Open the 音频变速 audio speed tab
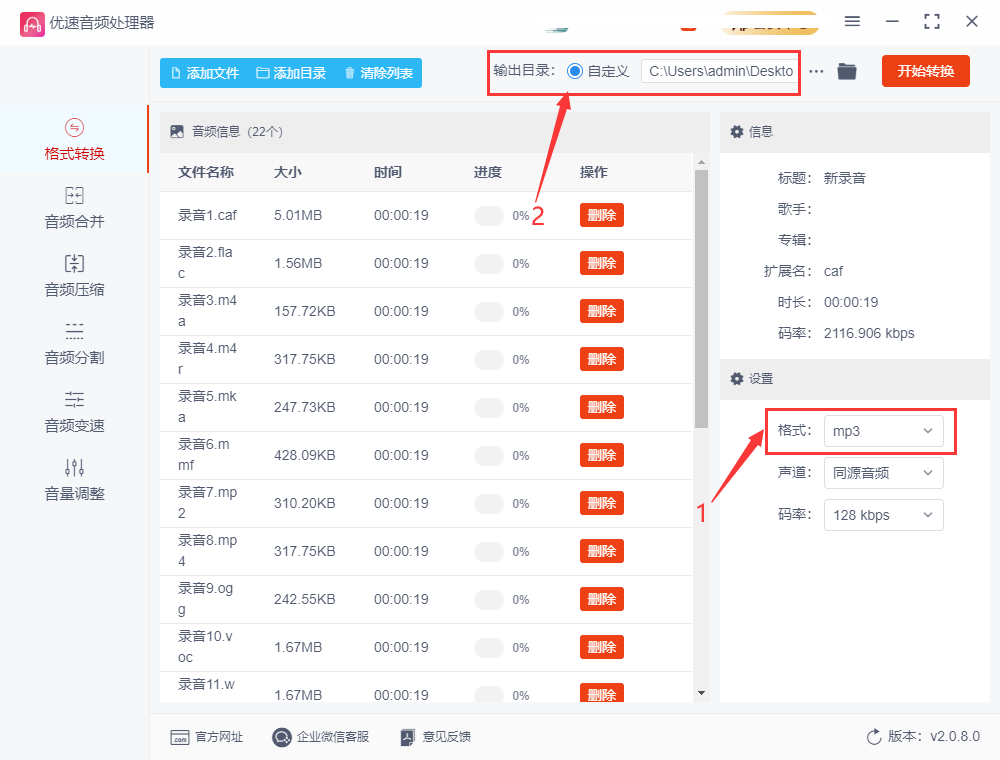This screenshot has height=760, width=1000. tap(74, 412)
